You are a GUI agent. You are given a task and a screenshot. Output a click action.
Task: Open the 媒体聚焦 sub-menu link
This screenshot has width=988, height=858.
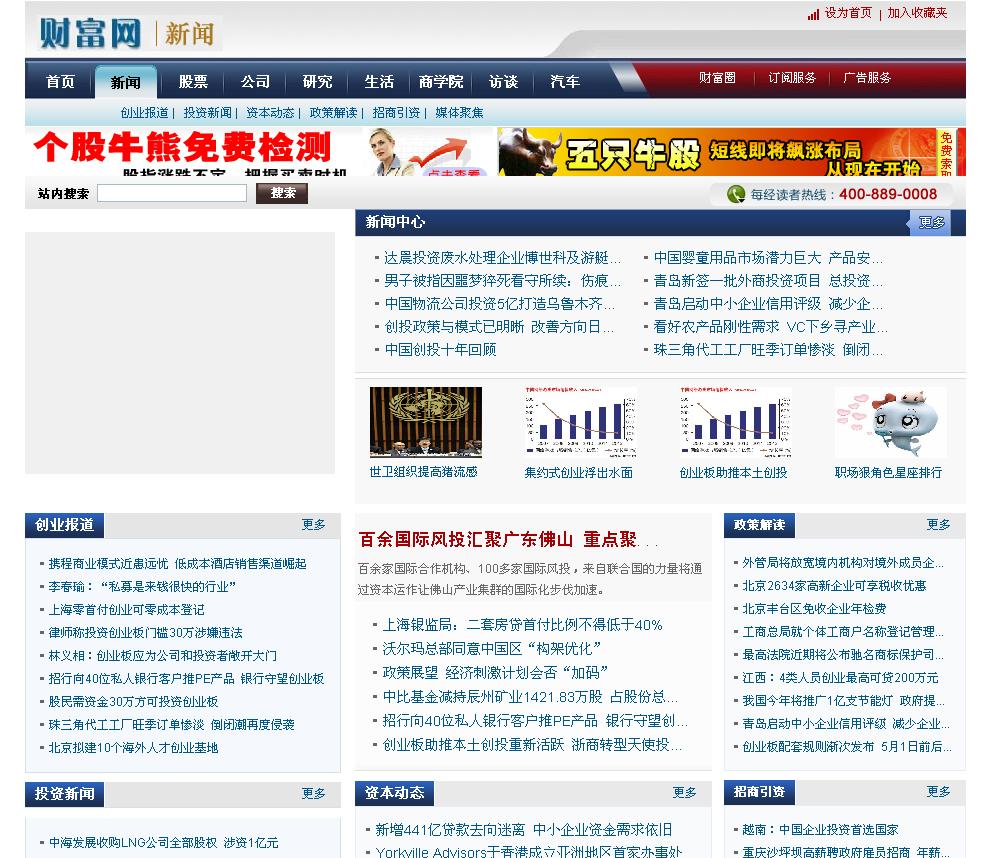pyautogui.click(x=459, y=113)
